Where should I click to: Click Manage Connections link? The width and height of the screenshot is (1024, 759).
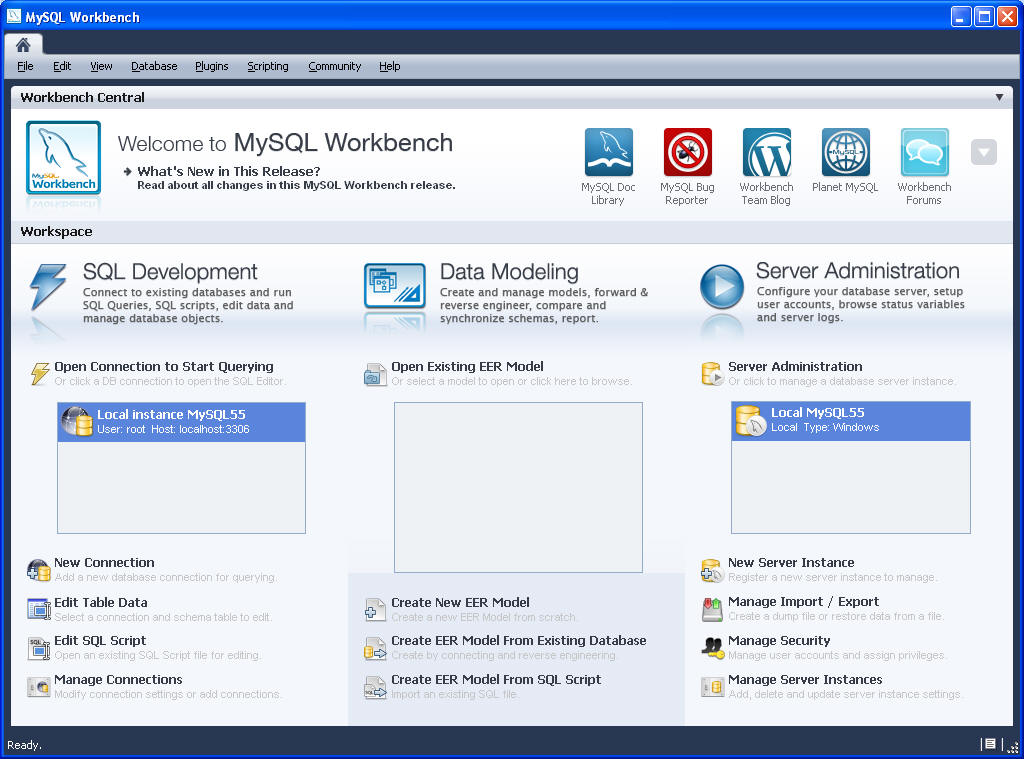(x=118, y=679)
